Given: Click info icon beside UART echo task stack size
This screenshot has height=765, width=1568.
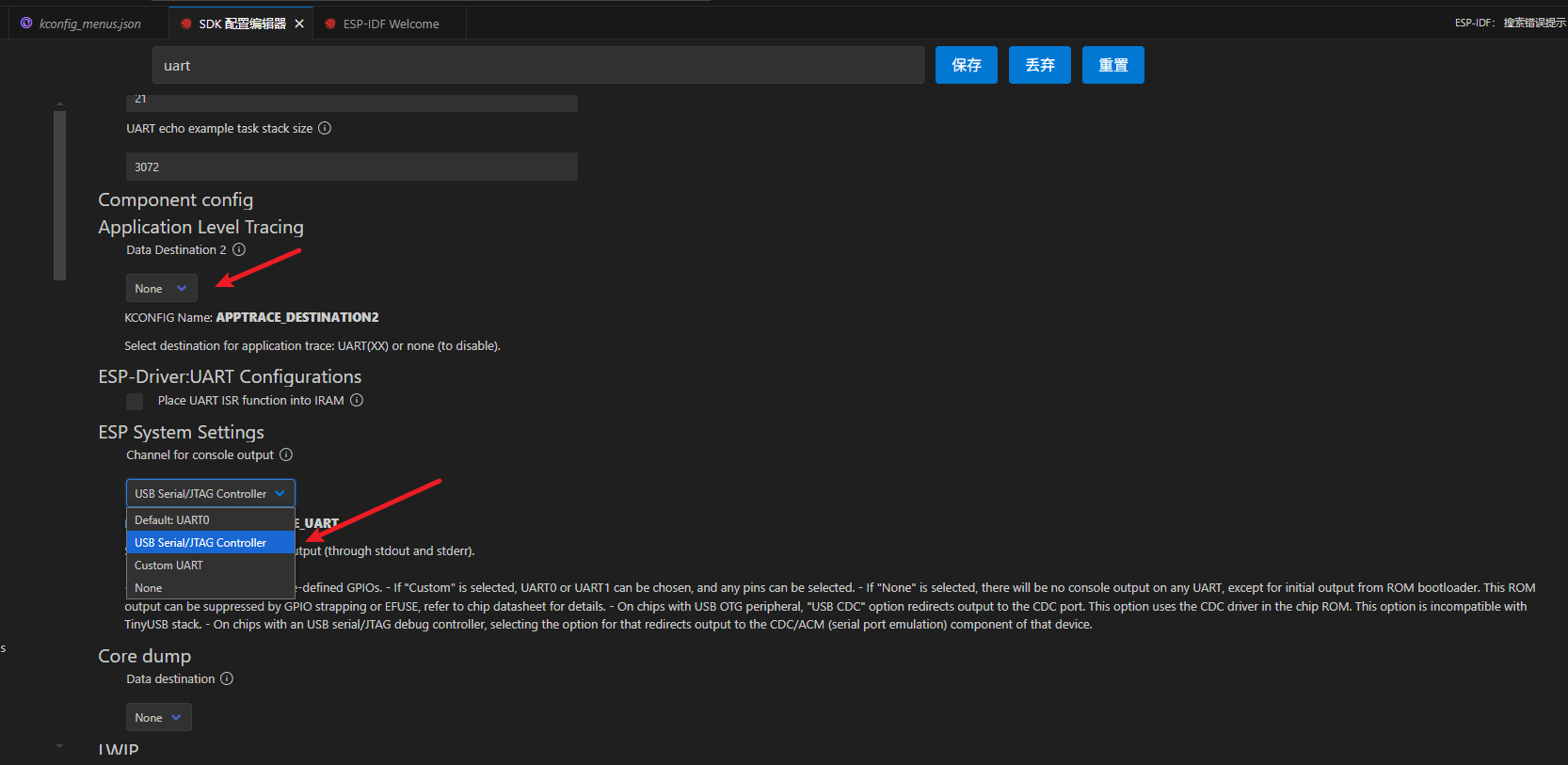Looking at the screenshot, I should coord(325,128).
